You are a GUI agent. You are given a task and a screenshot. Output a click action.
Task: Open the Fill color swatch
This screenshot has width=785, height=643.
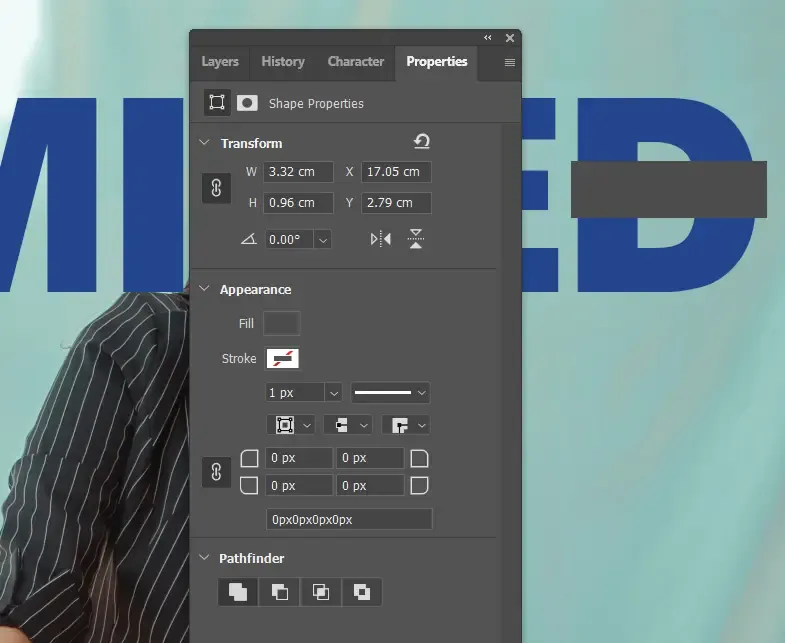click(282, 324)
